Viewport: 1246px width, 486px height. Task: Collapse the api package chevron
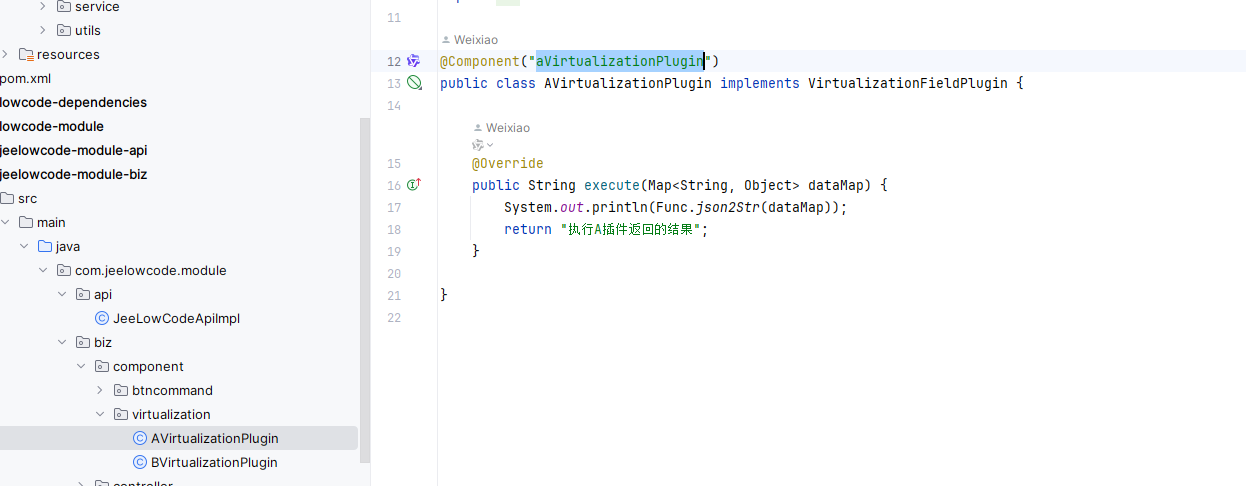tap(62, 294)
